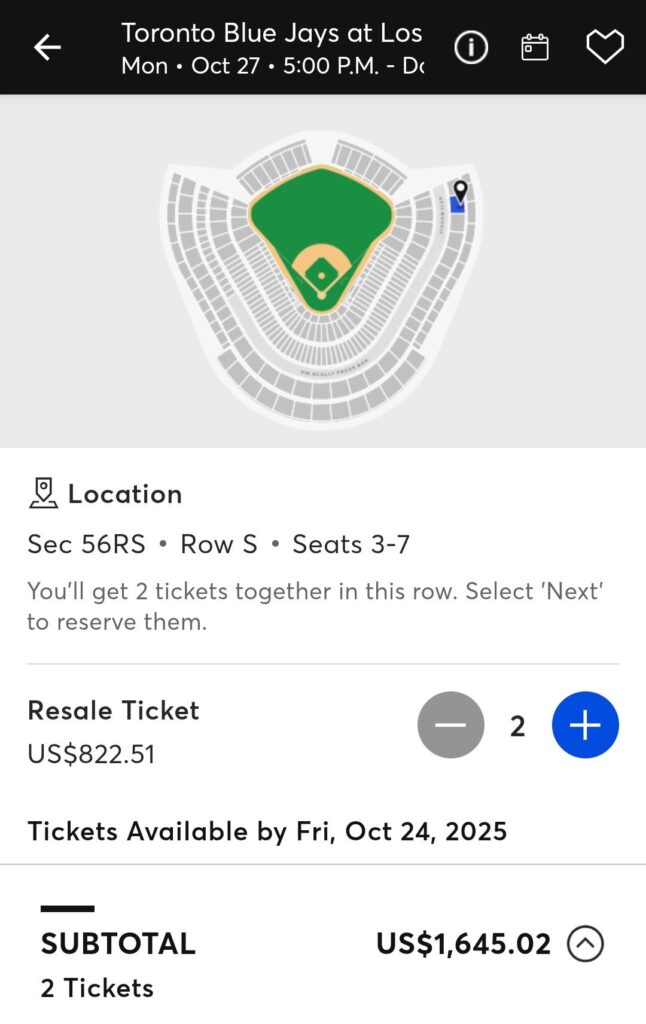Viewport: 646px width, 1024px height.
Task: Tap the ticket quantity number 2
Action: point(517,726)
